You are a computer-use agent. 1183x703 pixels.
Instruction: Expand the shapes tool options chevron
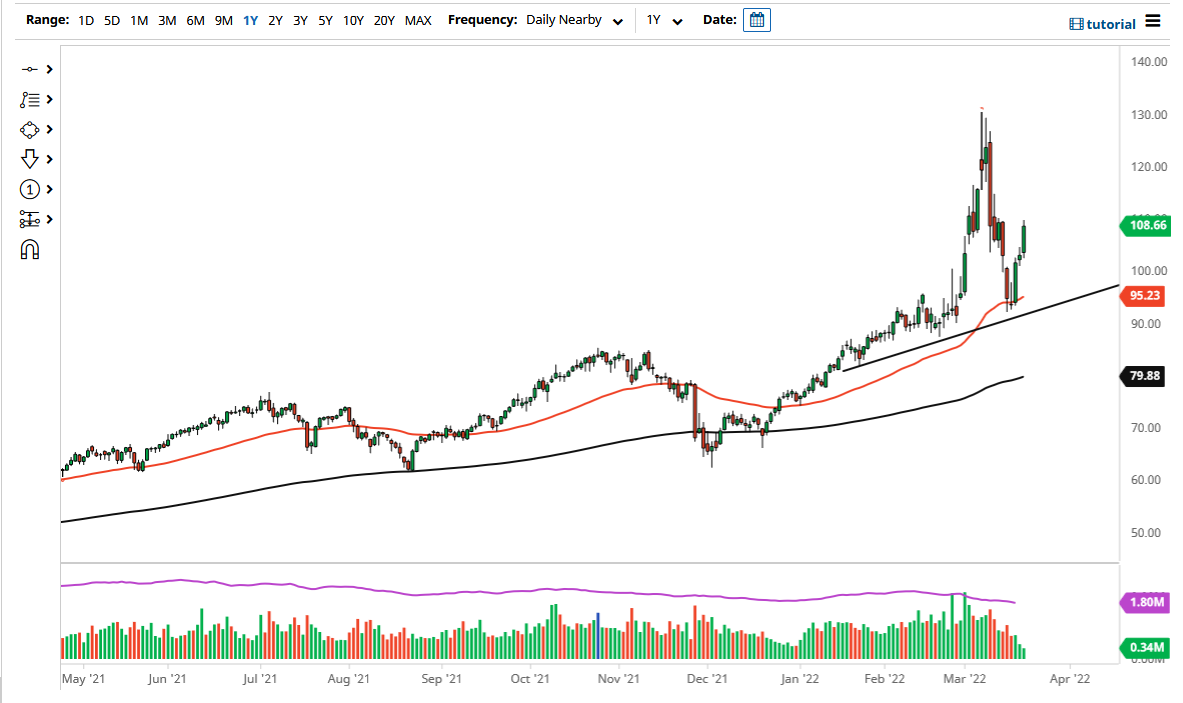click(x=48, y=129)
